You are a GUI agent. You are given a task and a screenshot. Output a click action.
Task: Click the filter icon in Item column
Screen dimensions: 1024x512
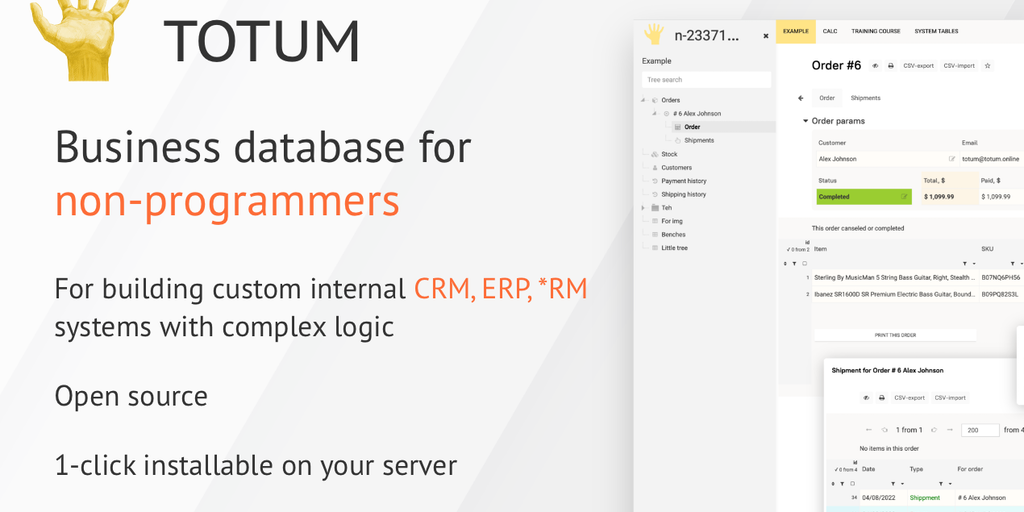[x=965, y=264]
